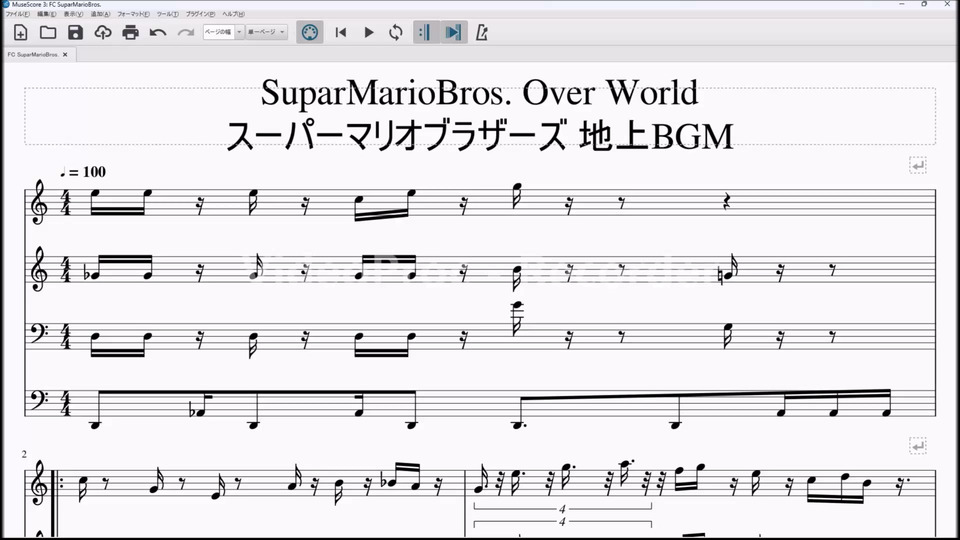Select the FC SuparMarioBros. score tab
The height and width of the screenshot is (540, 960).
click(33, 54)
